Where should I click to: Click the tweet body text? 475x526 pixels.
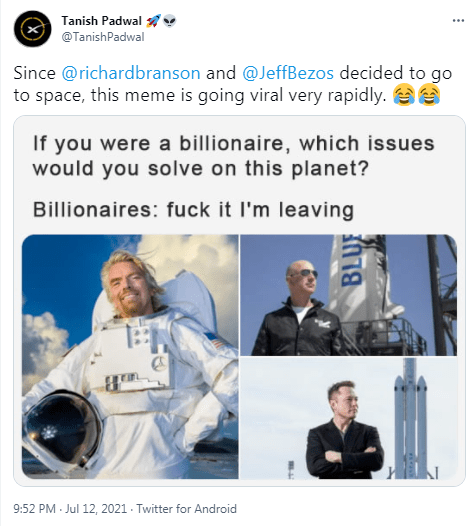233,84
